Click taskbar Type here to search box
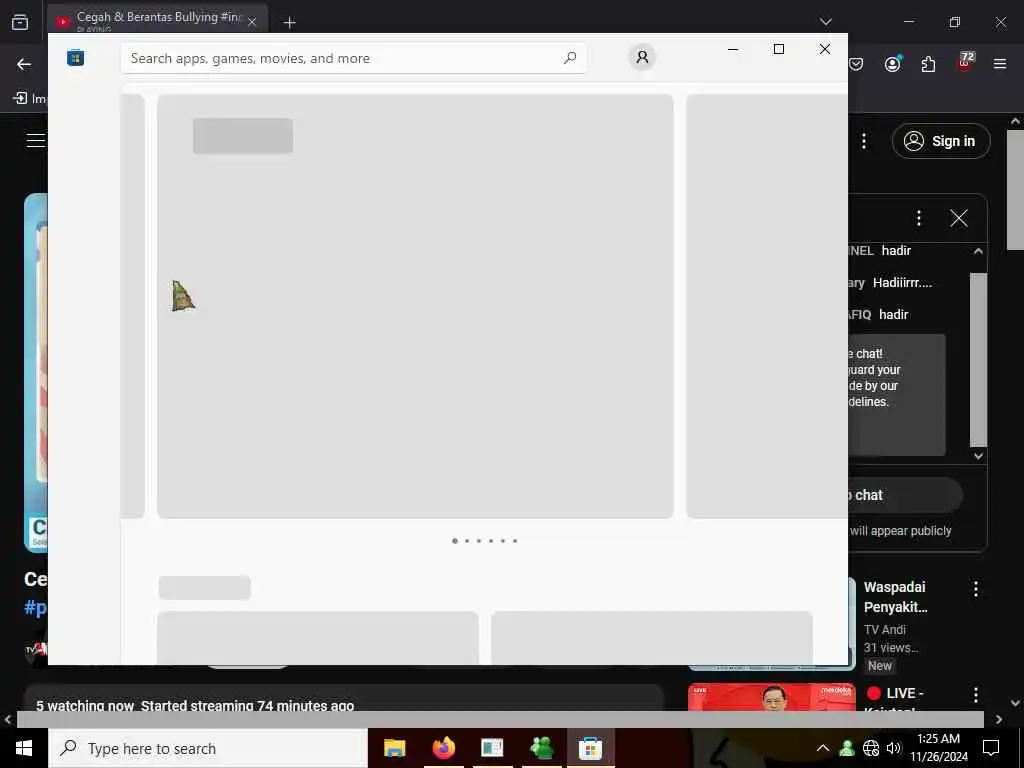 click(x=208, y=748)
